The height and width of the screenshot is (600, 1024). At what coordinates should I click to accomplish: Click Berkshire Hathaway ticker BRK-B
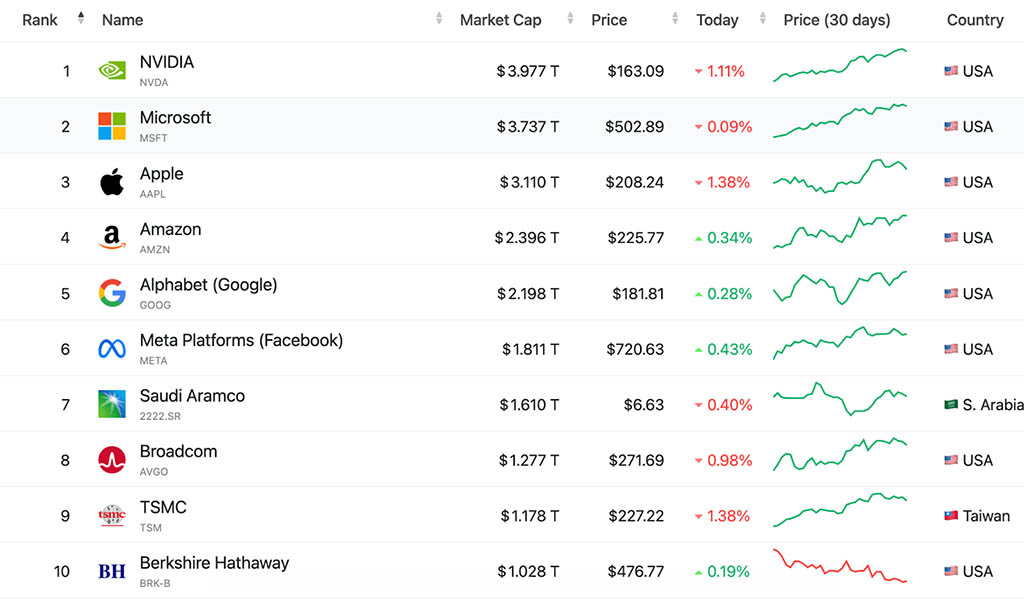pos(155,583)
